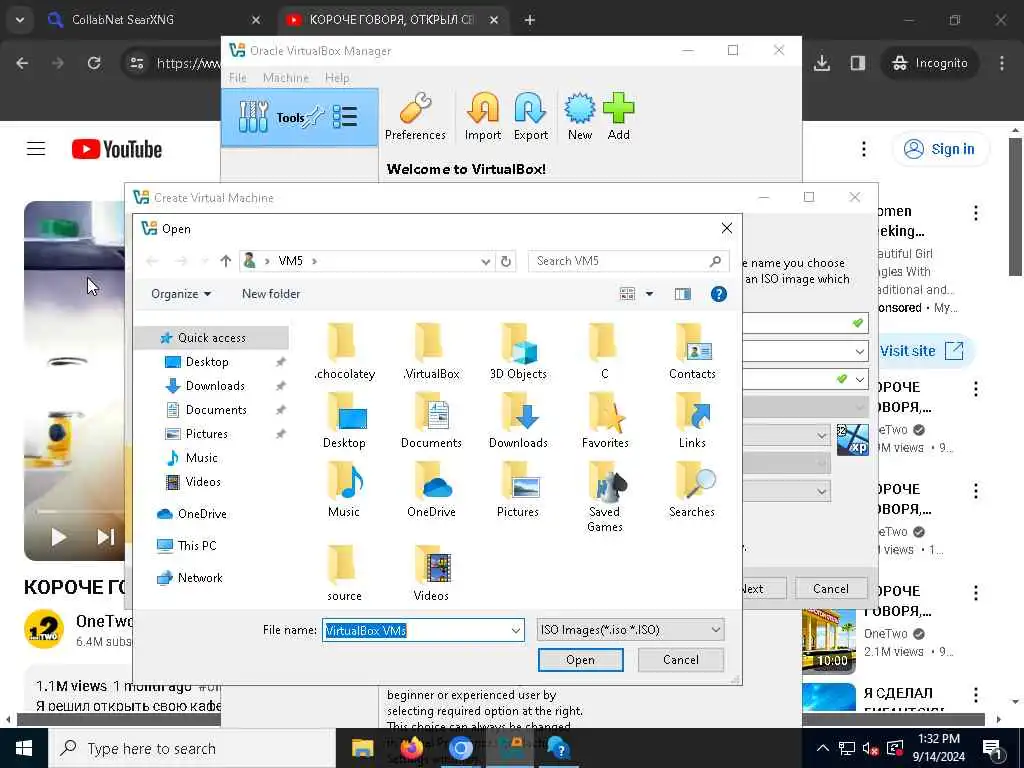Click the Search VM5 box
Image resolution: width=1024 pixels, height=768 pixels.
[x=628, y=261]
